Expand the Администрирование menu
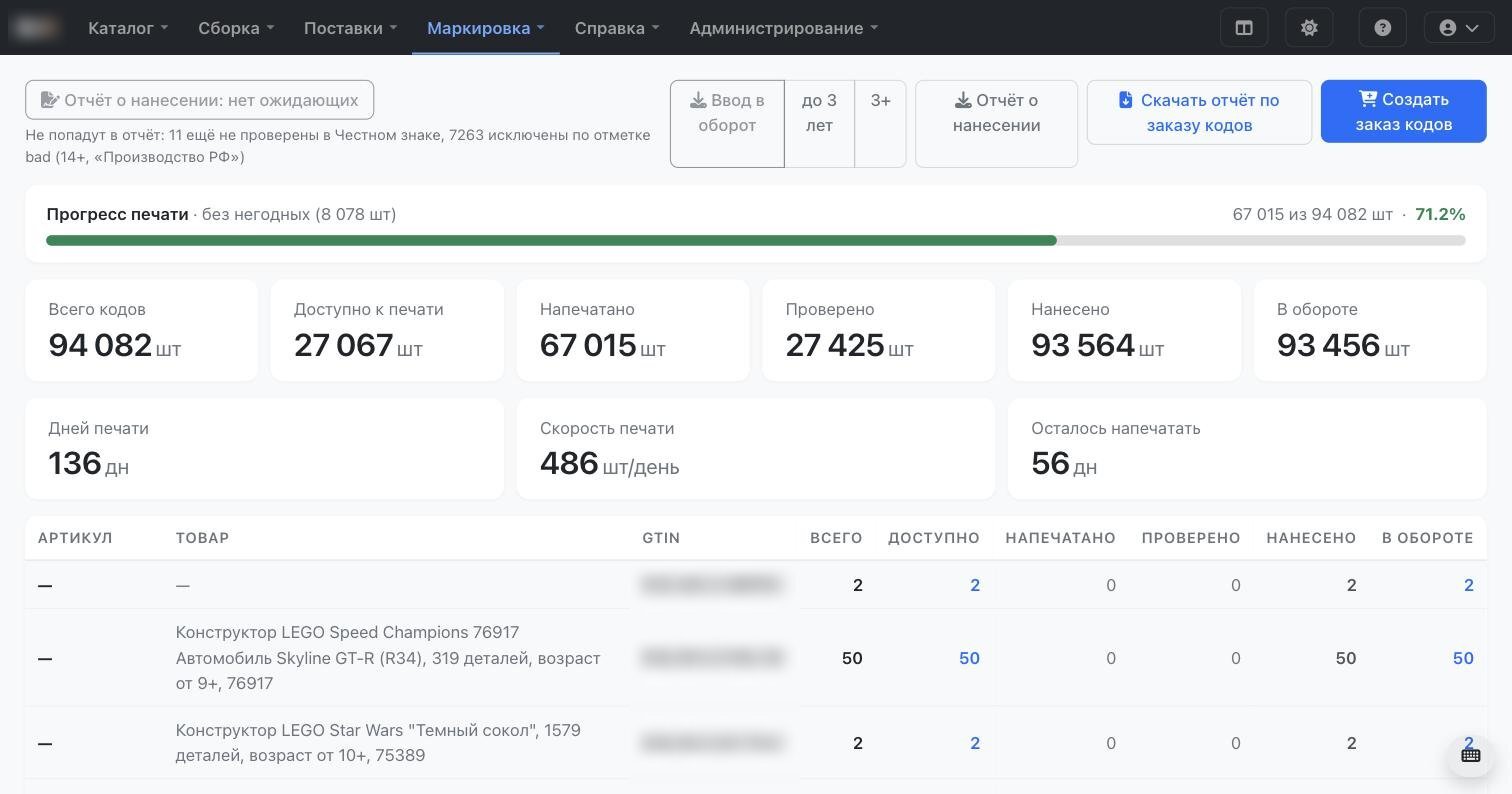The height and width of the screenshot is (794, 1512). point(783,28)
